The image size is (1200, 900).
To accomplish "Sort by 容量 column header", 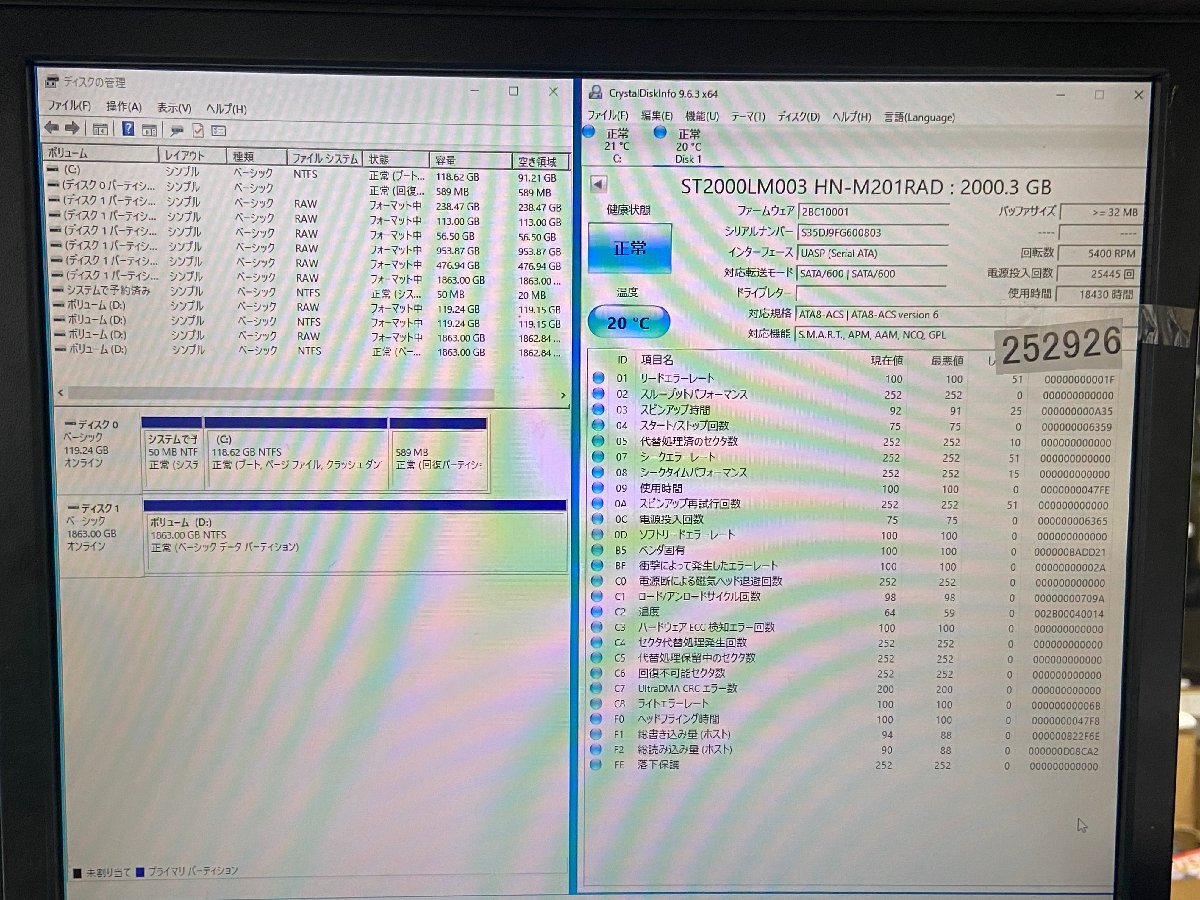I will click(469, 160).
